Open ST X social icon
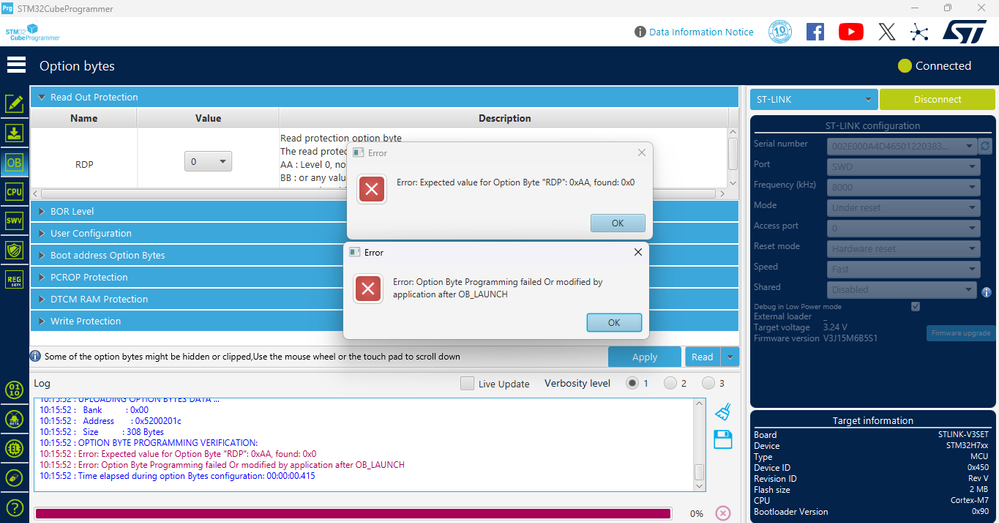The image size is (999, 523). pyautogui.click(x=886, y=32)
